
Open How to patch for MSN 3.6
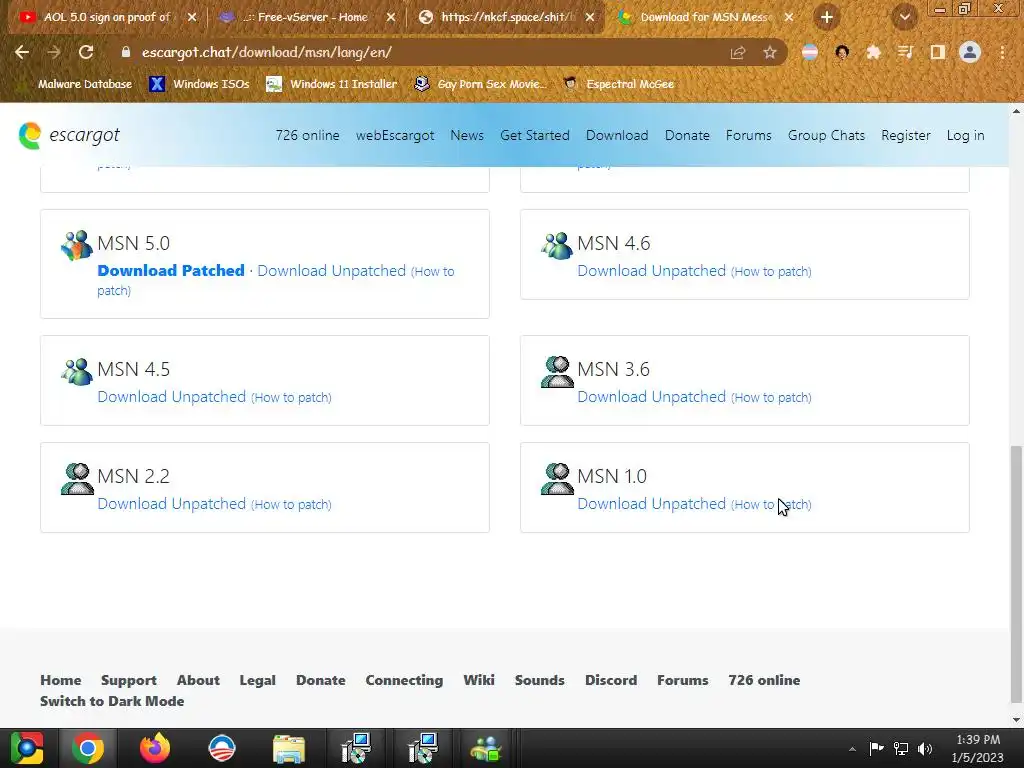pyautogui.click(x=771, y=397)
